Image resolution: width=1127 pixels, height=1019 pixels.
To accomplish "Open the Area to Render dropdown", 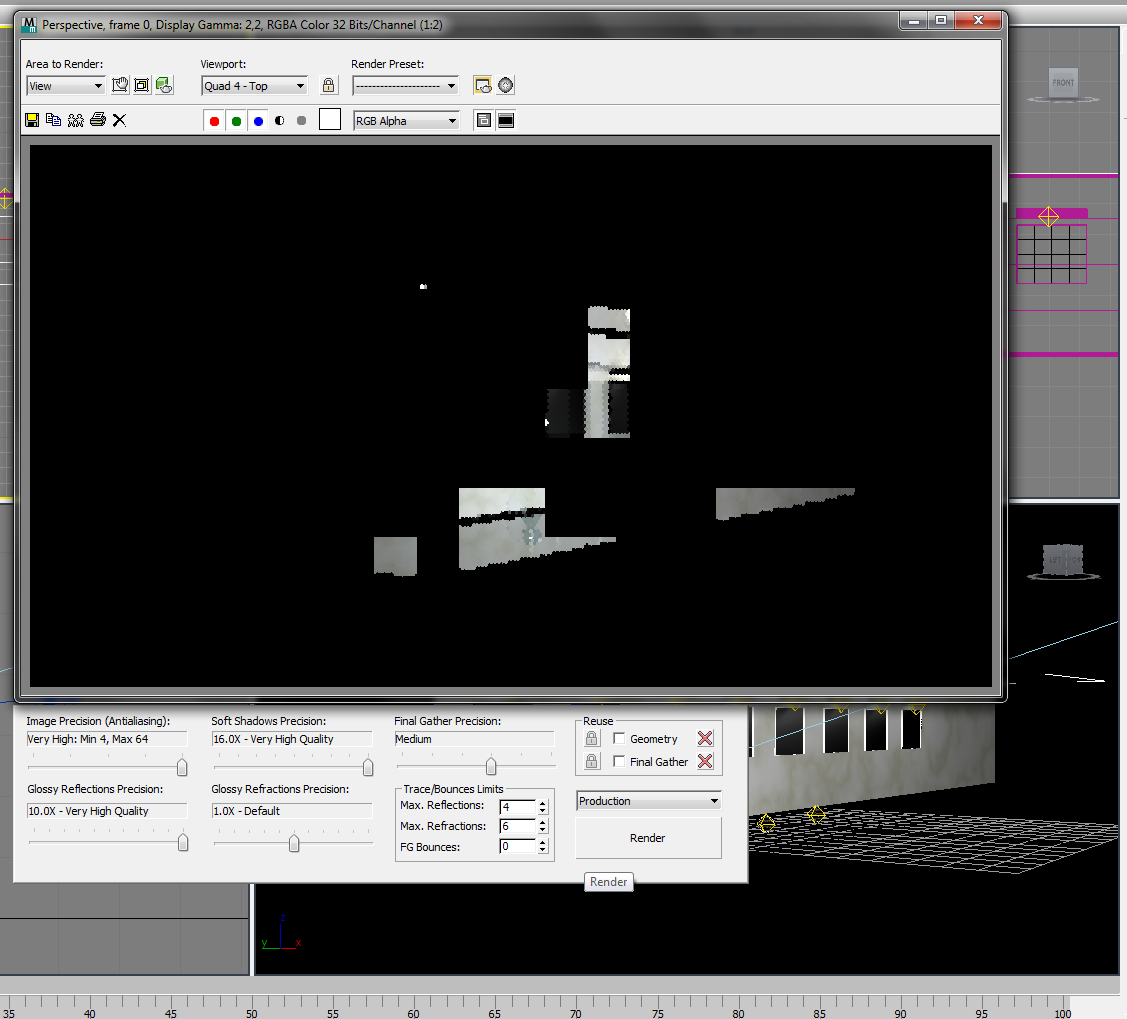I will [x=66, y=86].
